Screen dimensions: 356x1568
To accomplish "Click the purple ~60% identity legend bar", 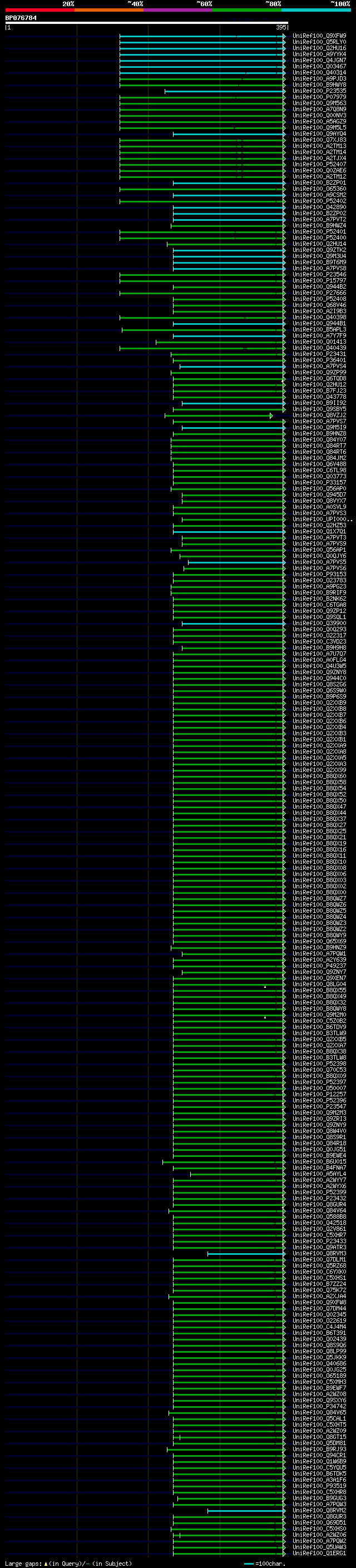I will [177, 10].
